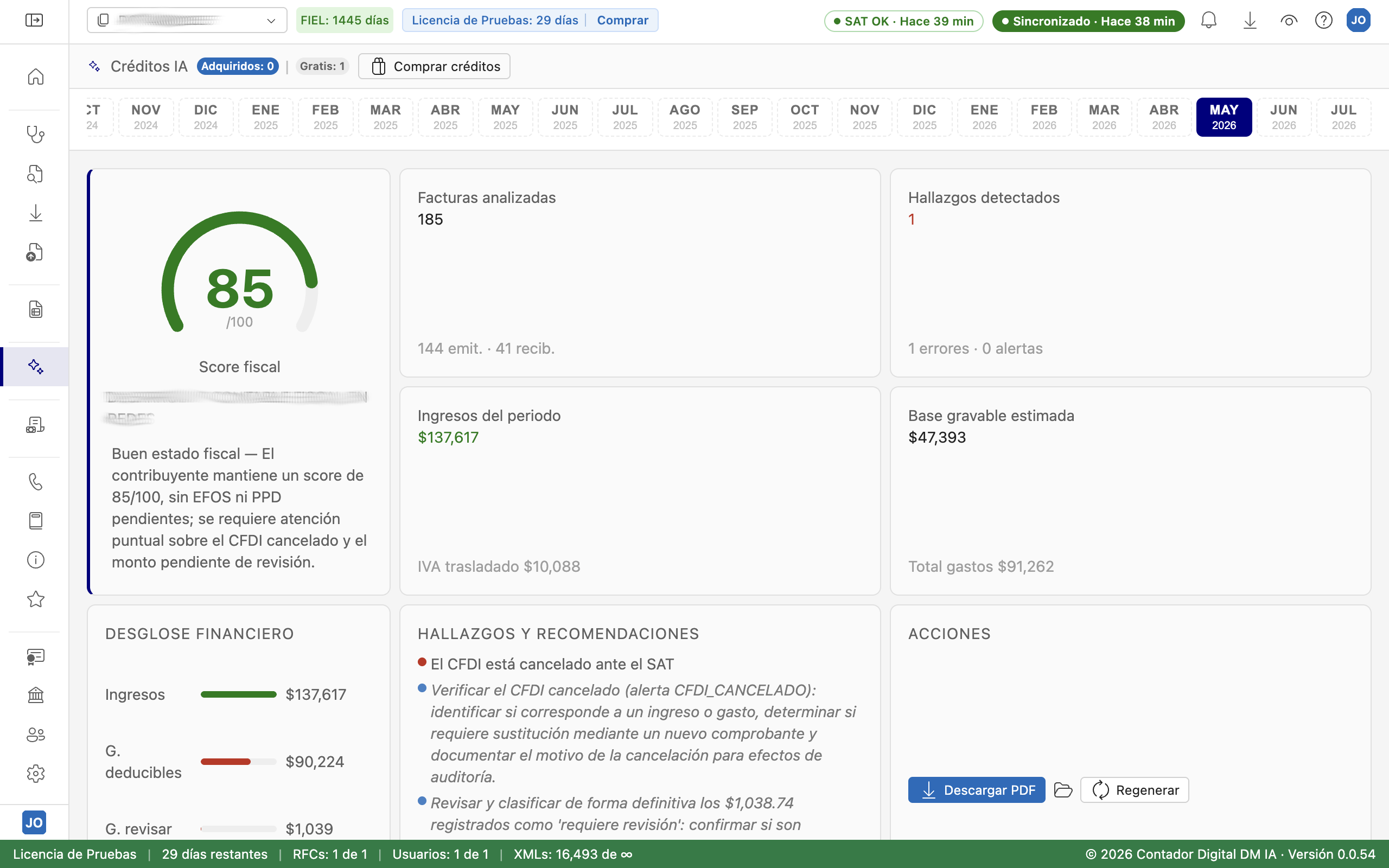Open the RFC selector dropdown in top bar
This screenshot has width=1389, height=868.
[x=187, y=20]
